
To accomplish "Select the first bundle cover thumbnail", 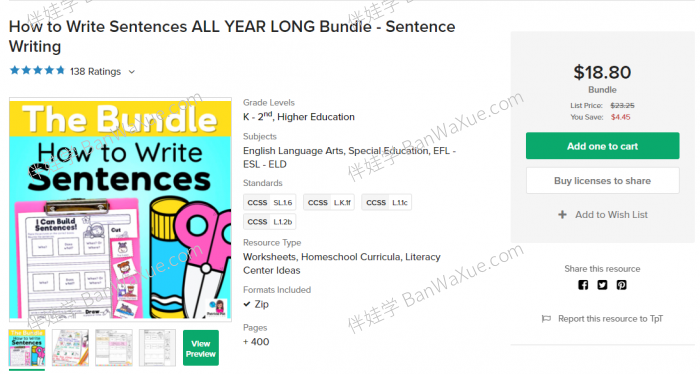I will [x=27, y=348].
